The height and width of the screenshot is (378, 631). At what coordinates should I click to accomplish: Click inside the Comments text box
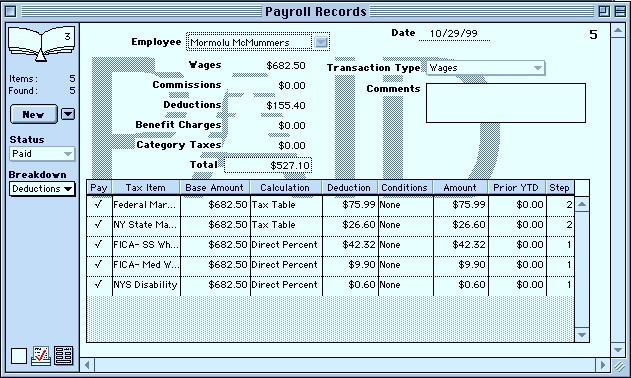tap(506, 103)
